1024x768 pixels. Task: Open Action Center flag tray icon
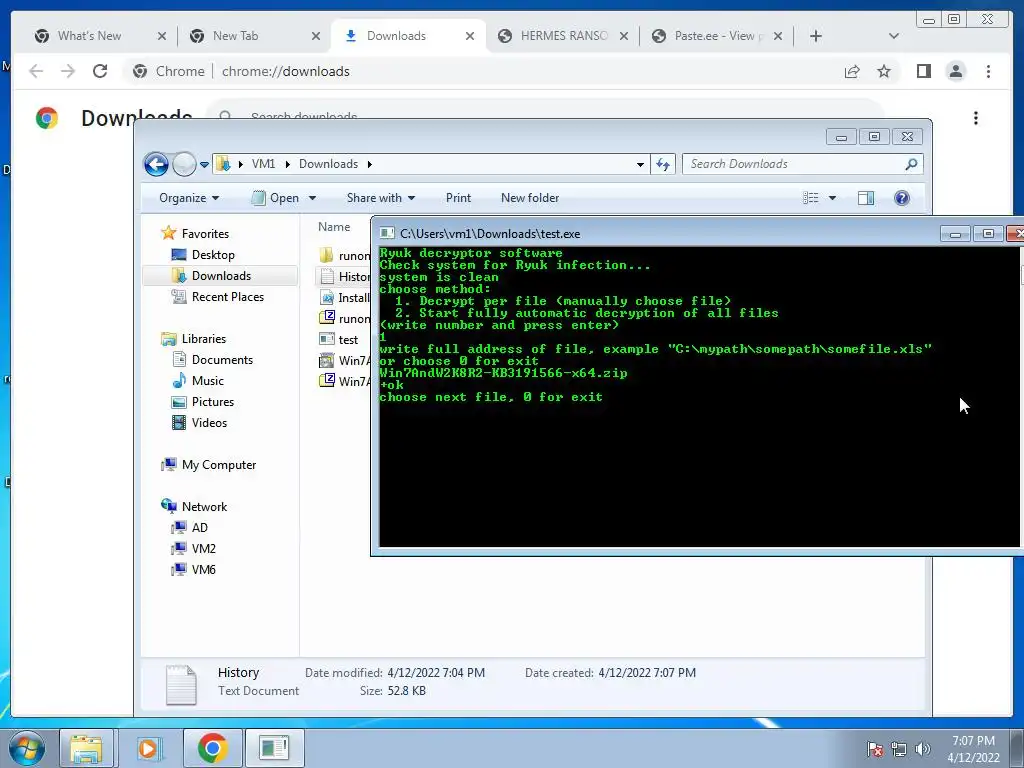click(x=875, y=749)
